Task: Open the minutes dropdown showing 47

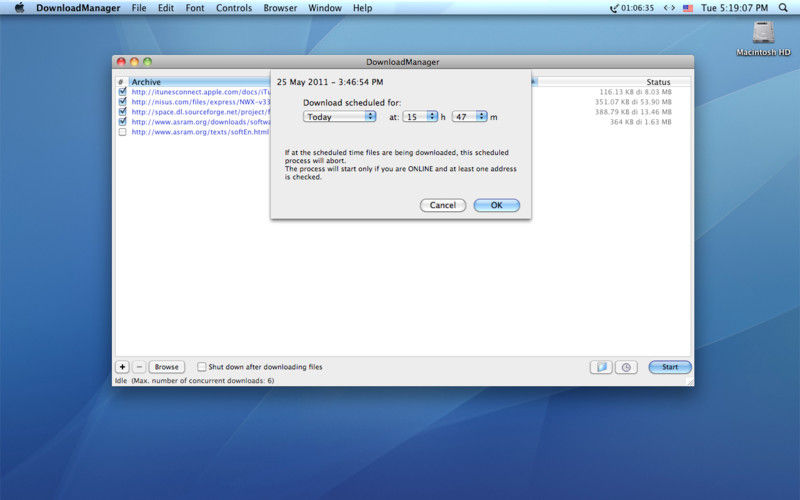Action: [x=470, y=117]
